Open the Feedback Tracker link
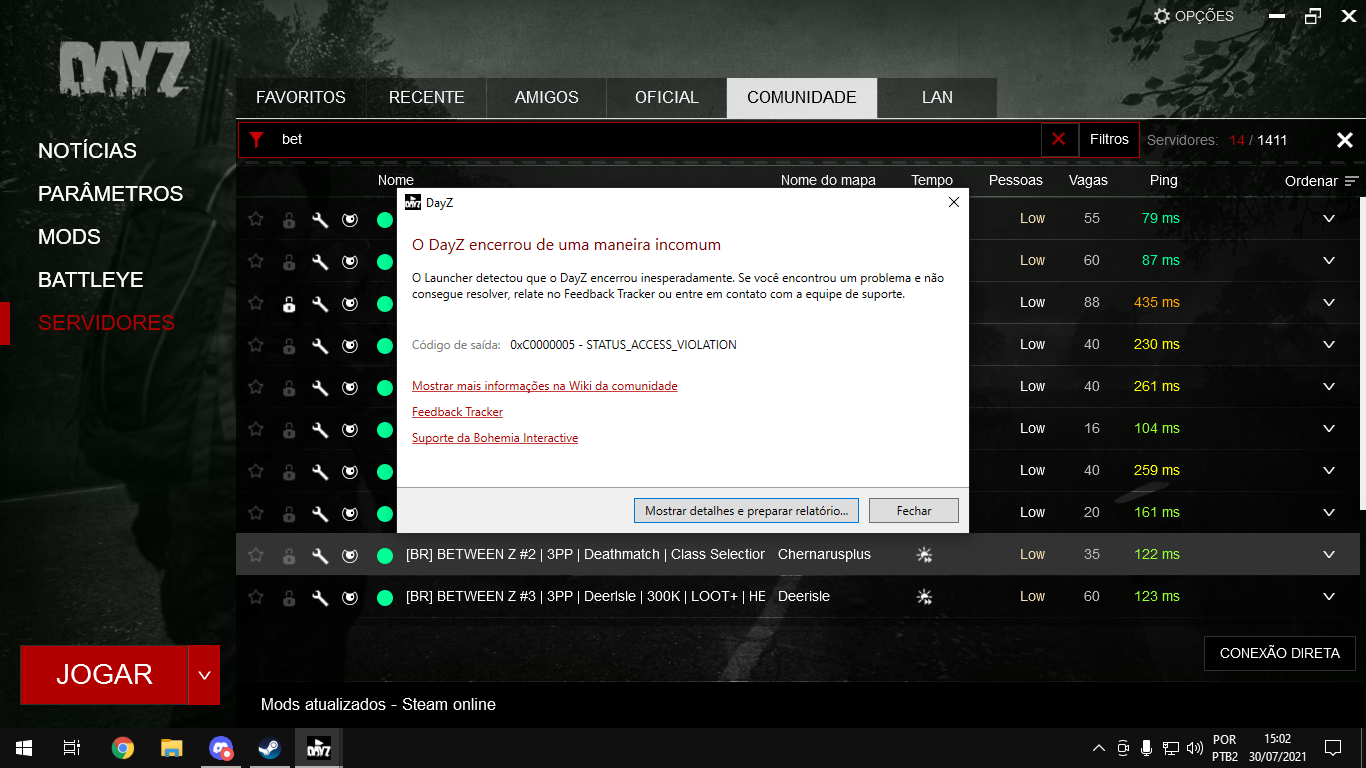 [457, 412]
